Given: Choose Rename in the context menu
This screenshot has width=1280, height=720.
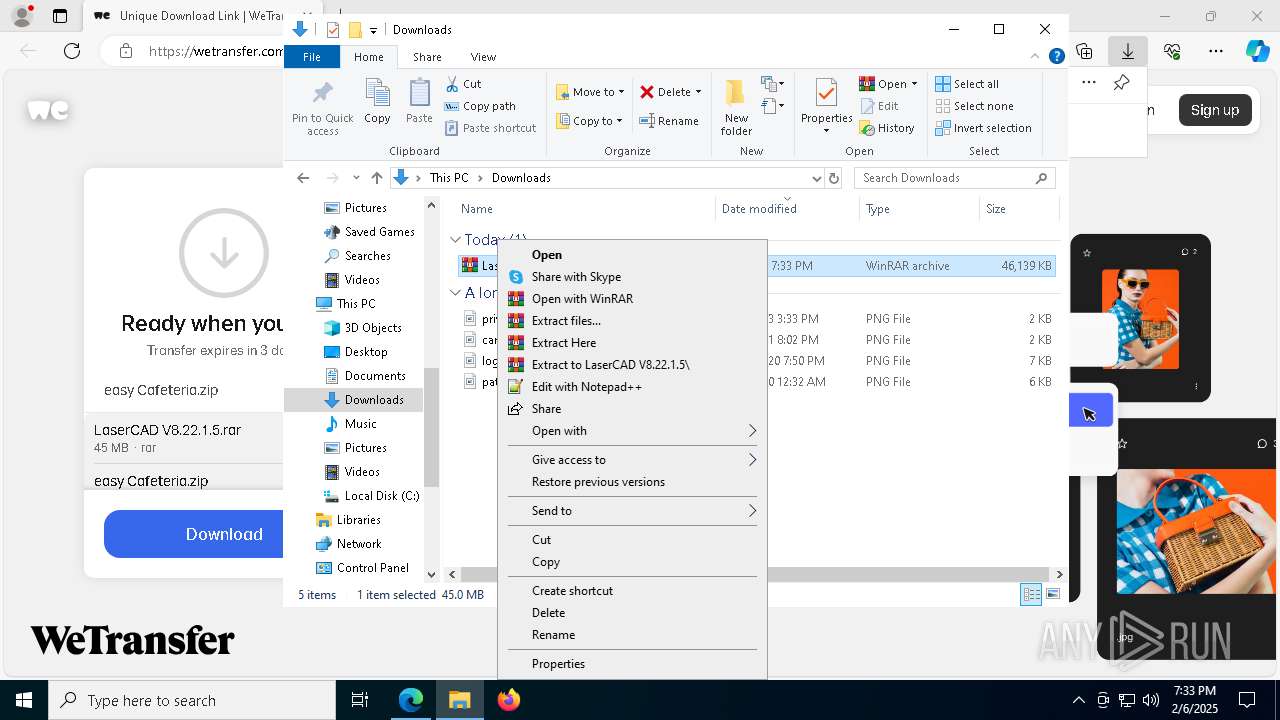Looking at the screenshot, I should tap(632, 635).
